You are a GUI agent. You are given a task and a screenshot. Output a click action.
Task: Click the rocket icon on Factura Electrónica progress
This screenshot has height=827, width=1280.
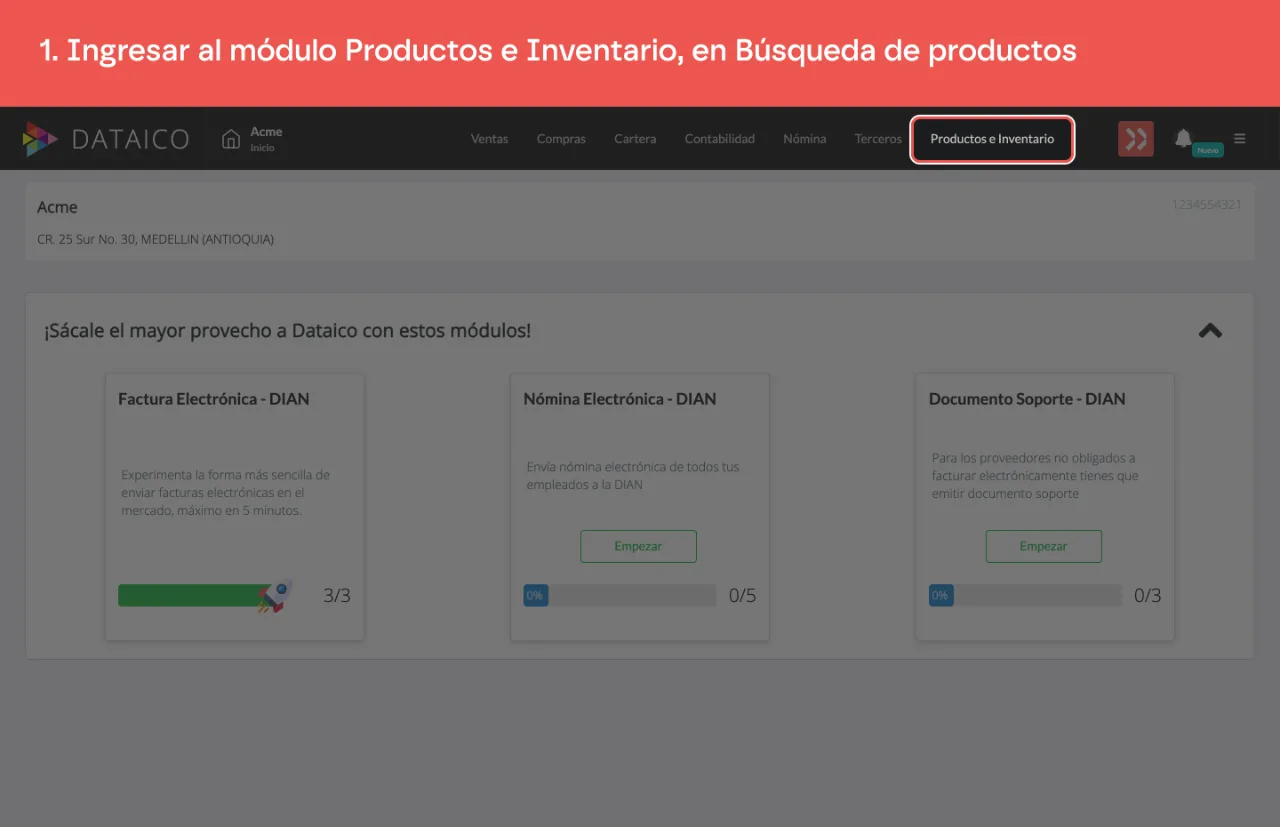click(x=275, y=596)
